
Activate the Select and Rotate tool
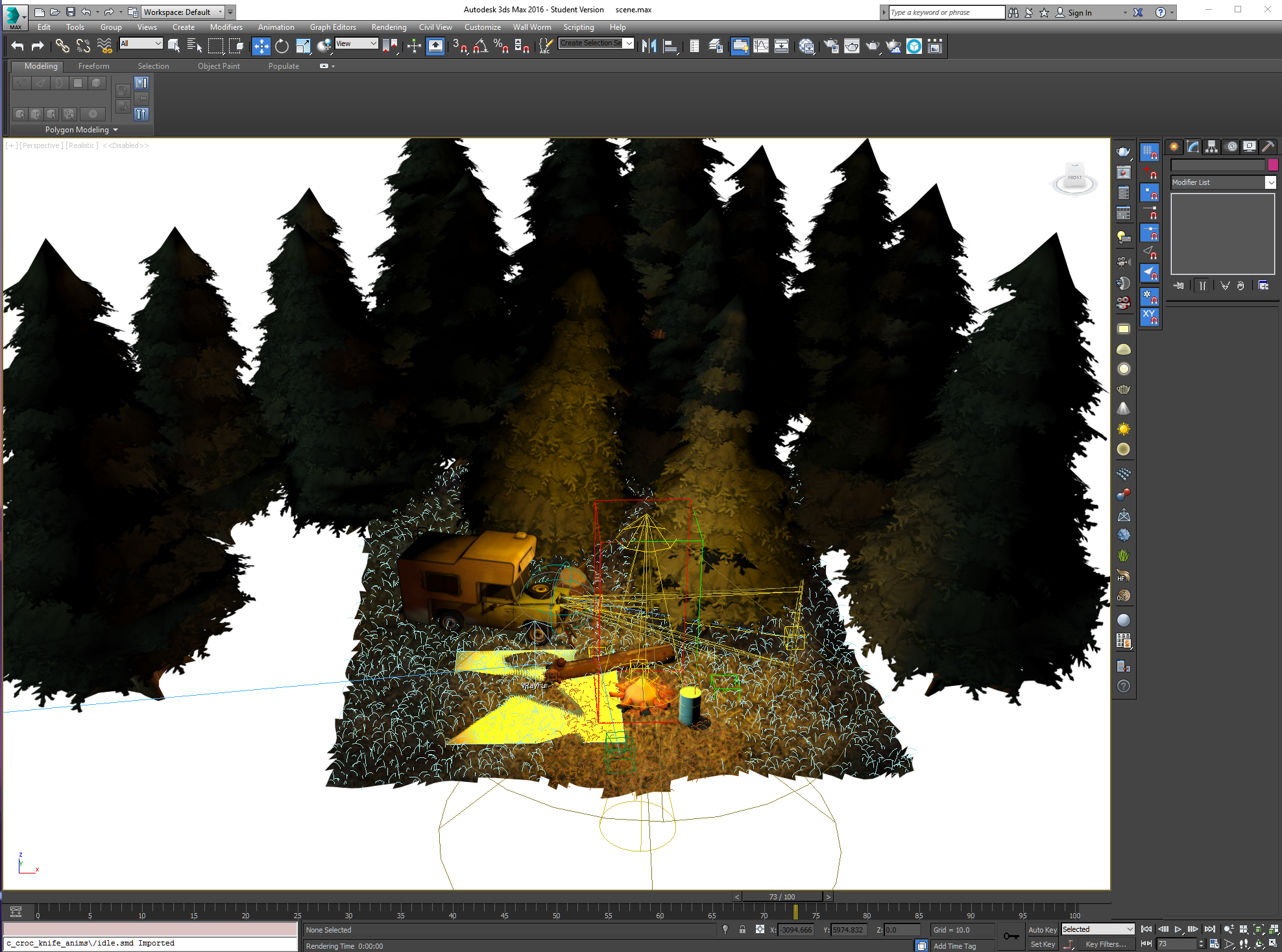pos(282,45)
